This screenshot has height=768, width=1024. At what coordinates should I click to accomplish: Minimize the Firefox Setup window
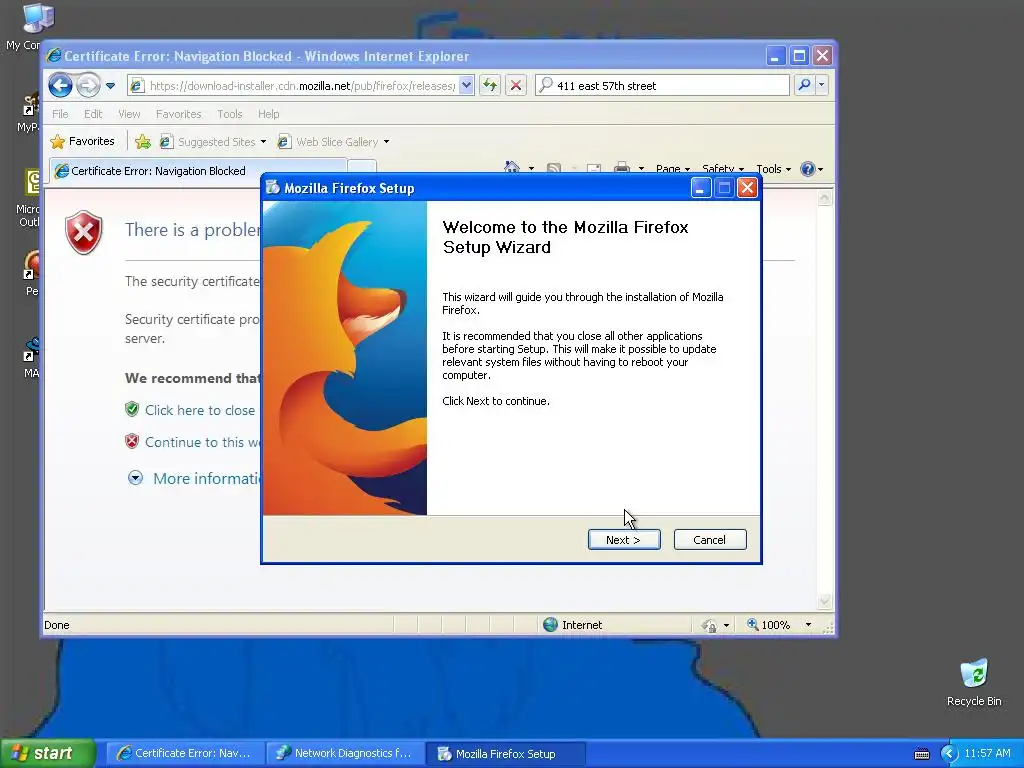coord(701,188)
